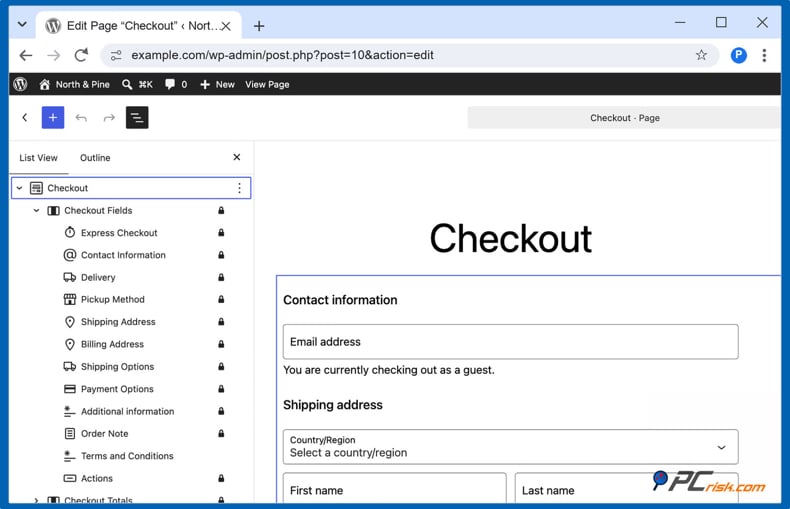Viewport: 790px width, 509px height.
Task: Click the Shipping address section heading
Action: pos(333,405)
